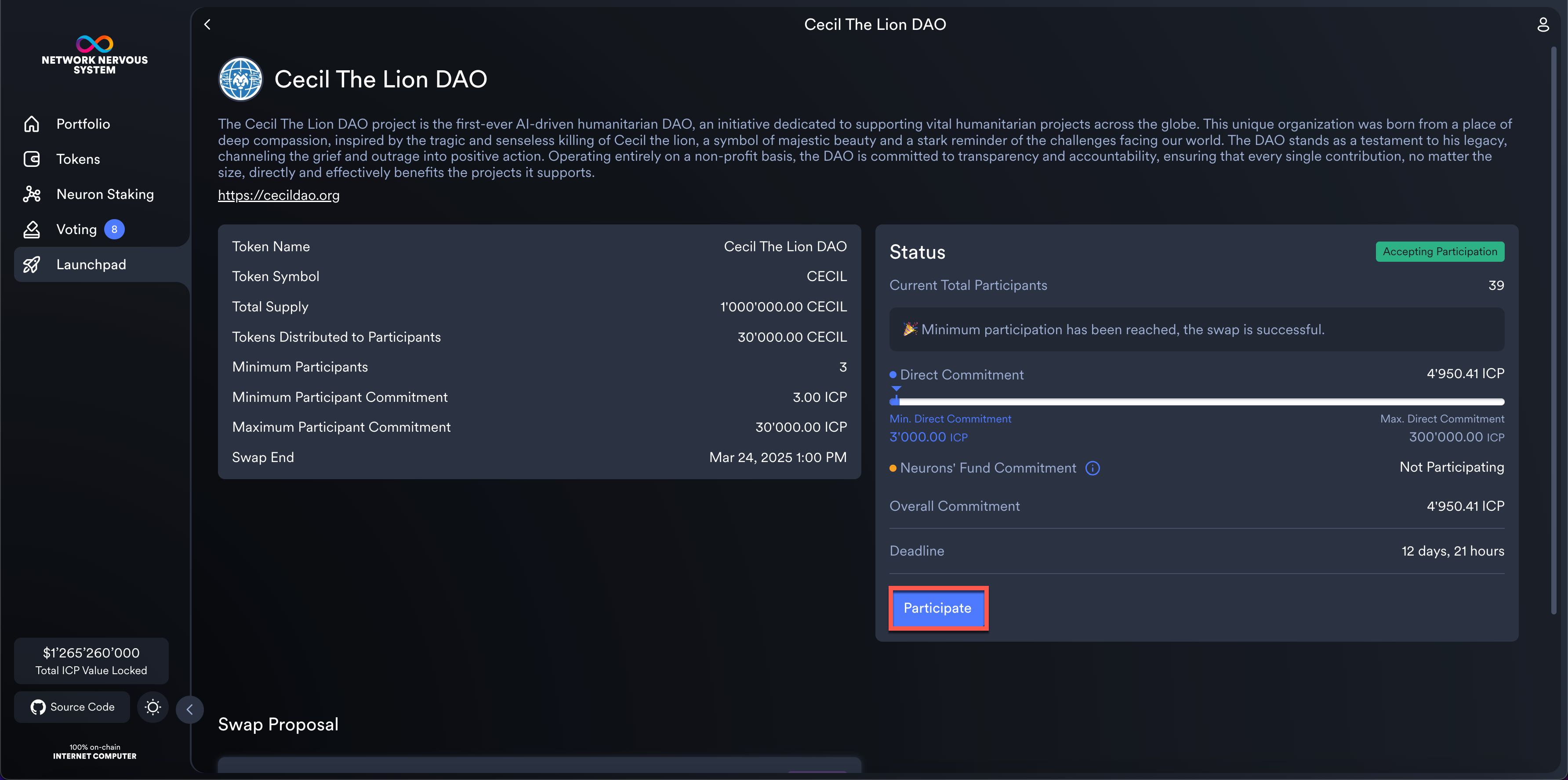Open the Tokens menu item
Viewport: 1568px width, 780px height.
coord(78,159)
